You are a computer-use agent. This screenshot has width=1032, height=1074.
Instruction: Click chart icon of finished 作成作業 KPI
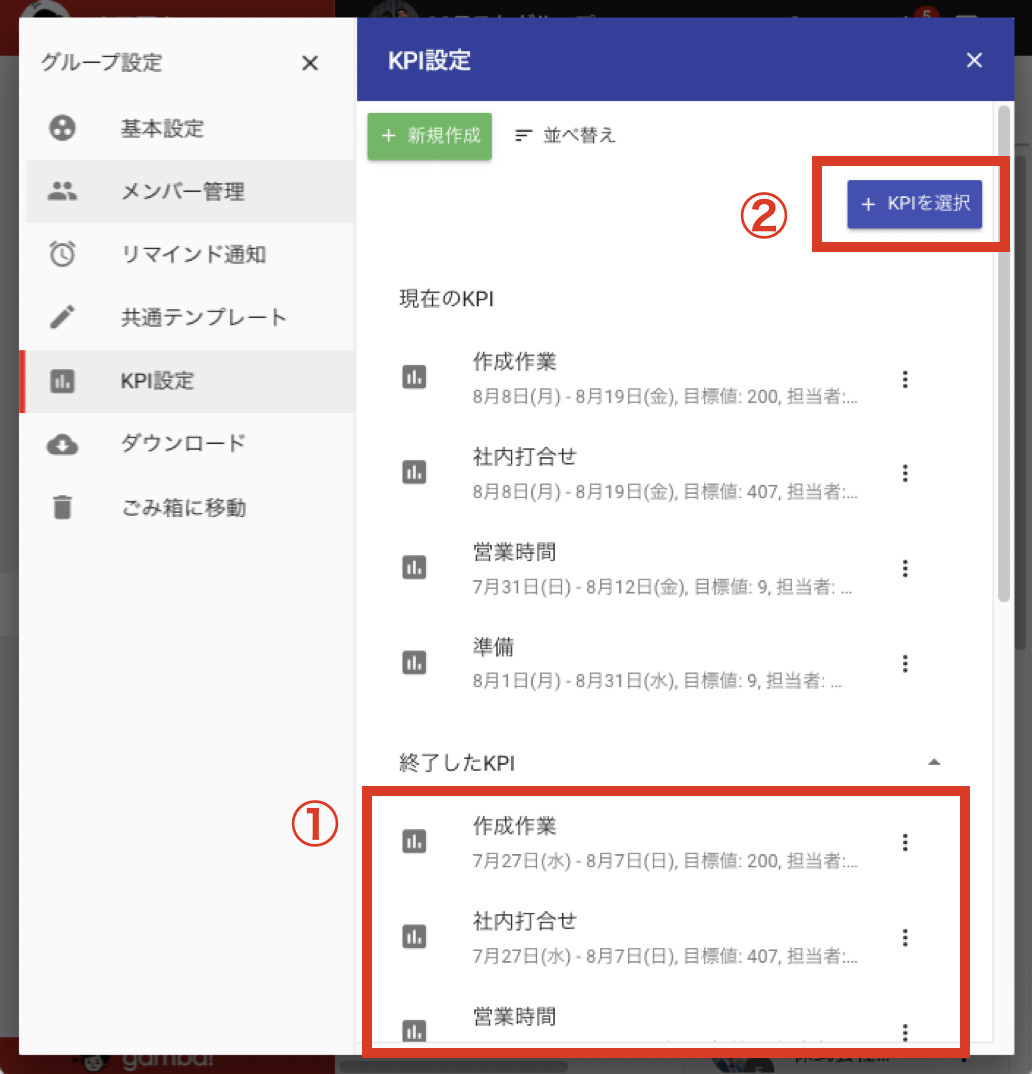point(414,841)
